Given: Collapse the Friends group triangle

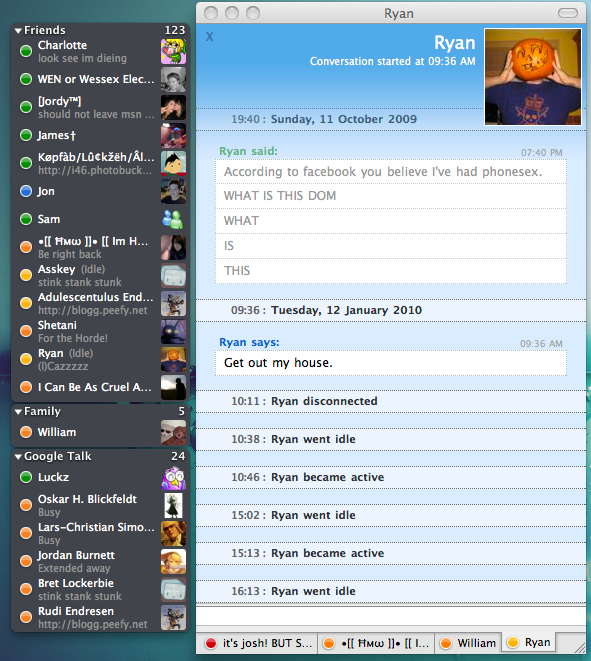Looking at the screenshot, I should tap(18, 30).
